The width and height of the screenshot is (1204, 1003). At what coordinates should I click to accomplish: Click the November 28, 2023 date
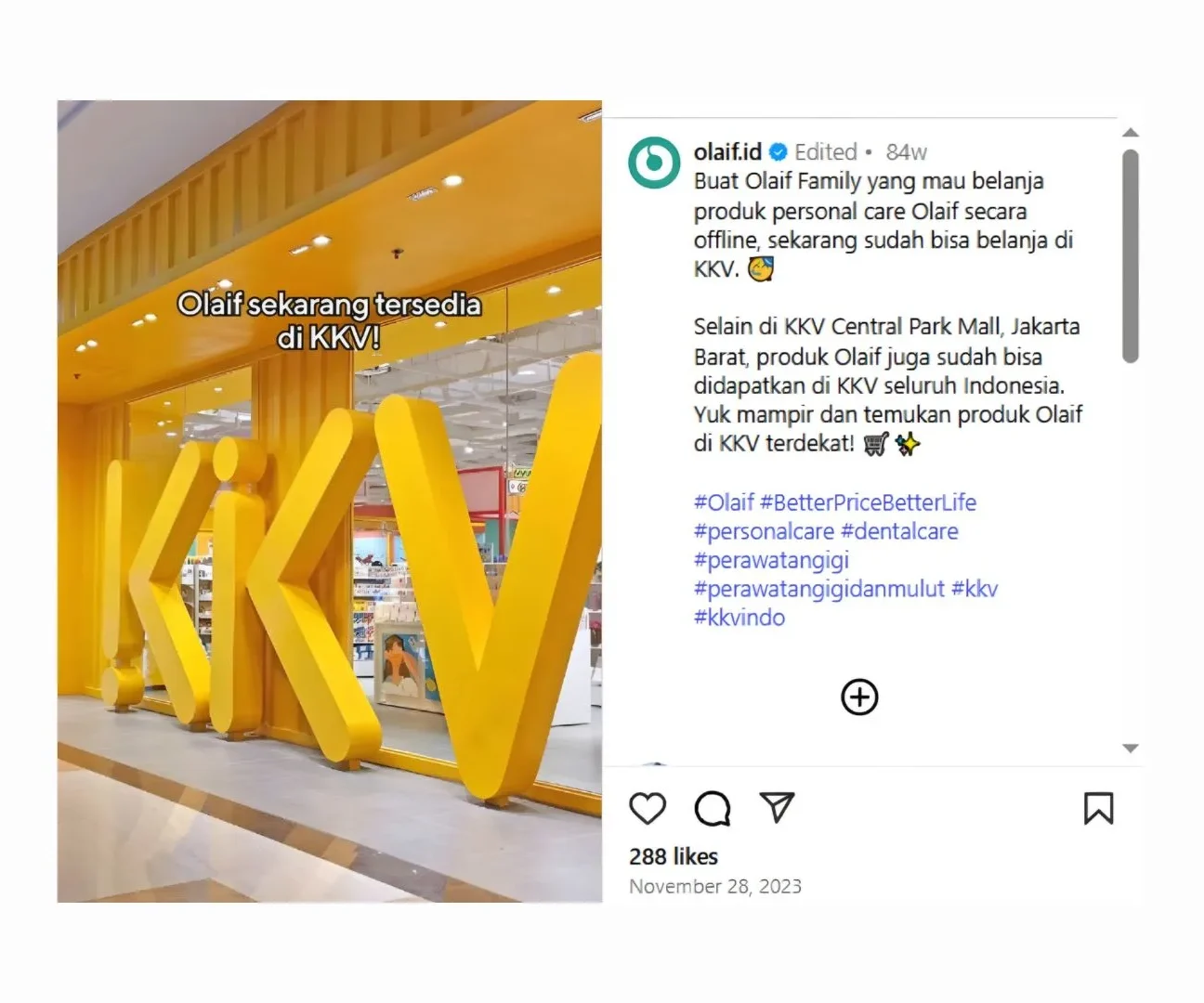click(715, 886)
